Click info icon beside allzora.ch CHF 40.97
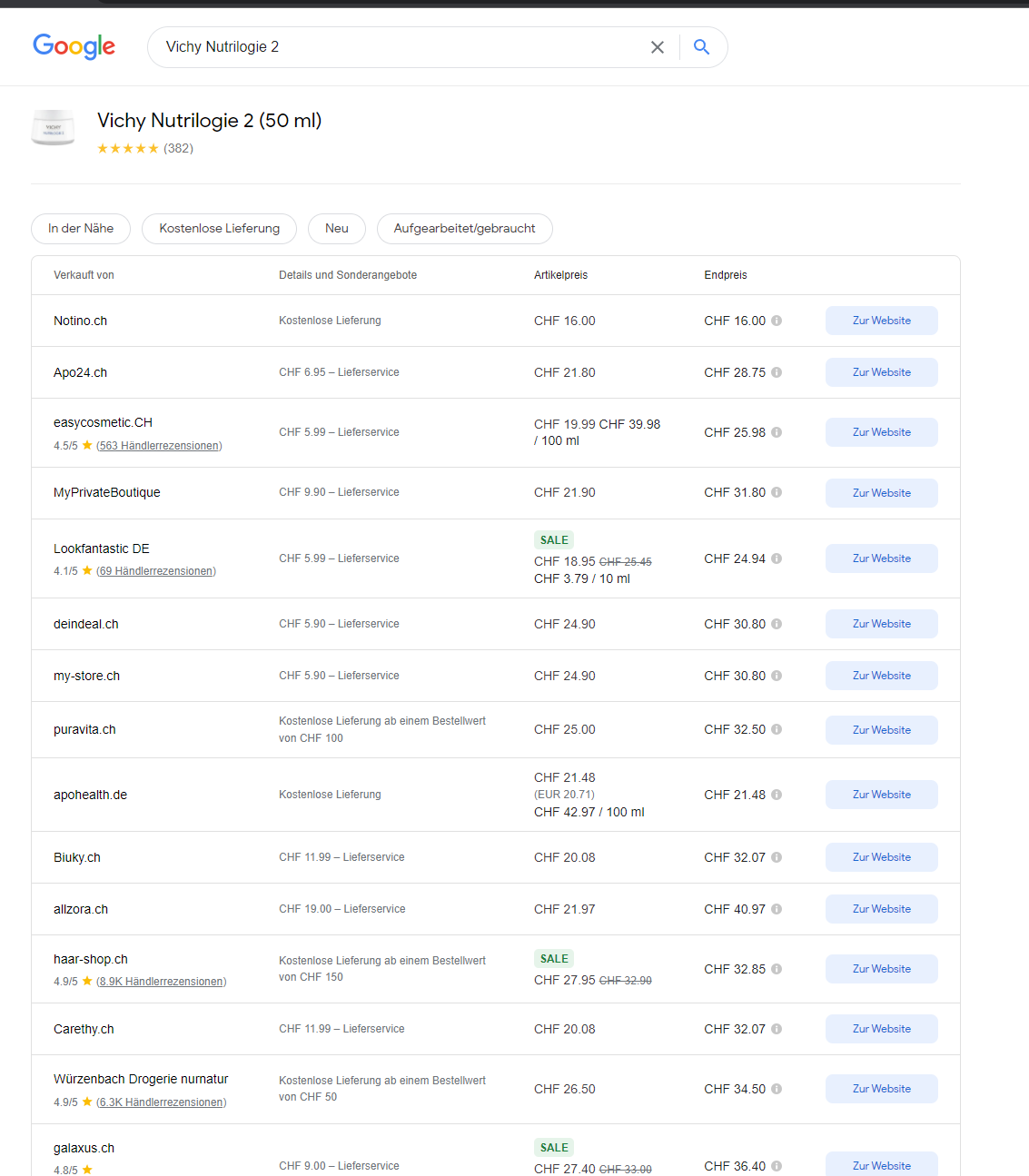The image size is (1029, 1176). tap(777, 909)
